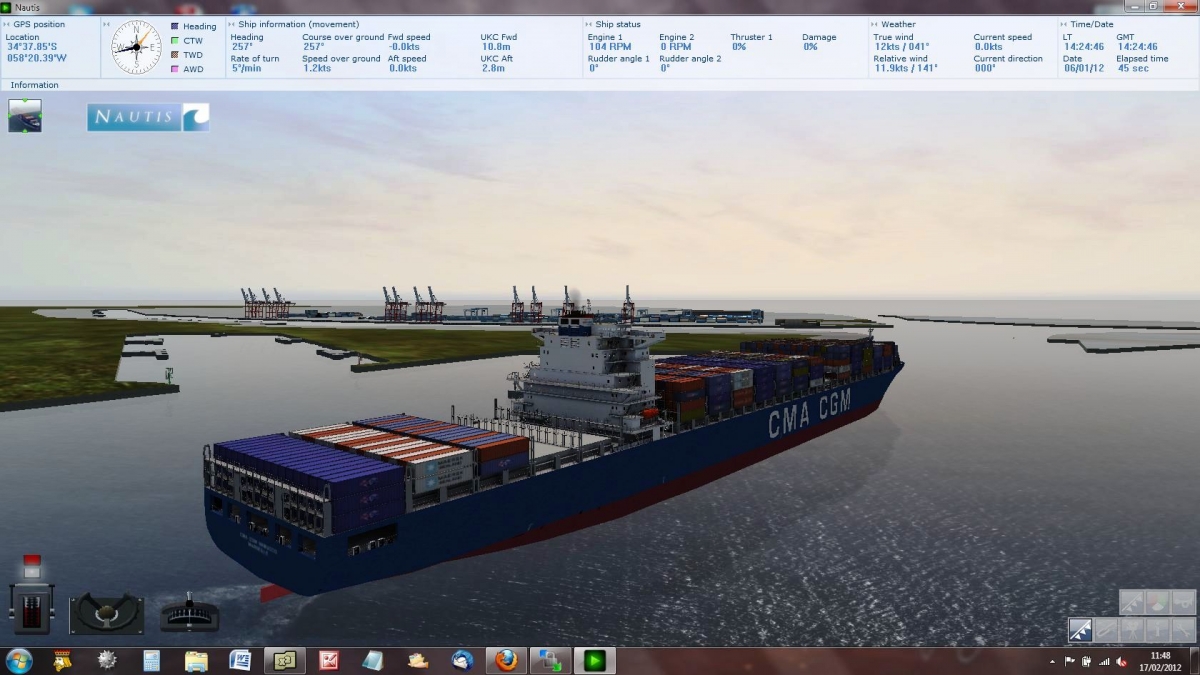
Task: Click the True wind 12kts / 041° value
Action: click(x=901, y=47)
